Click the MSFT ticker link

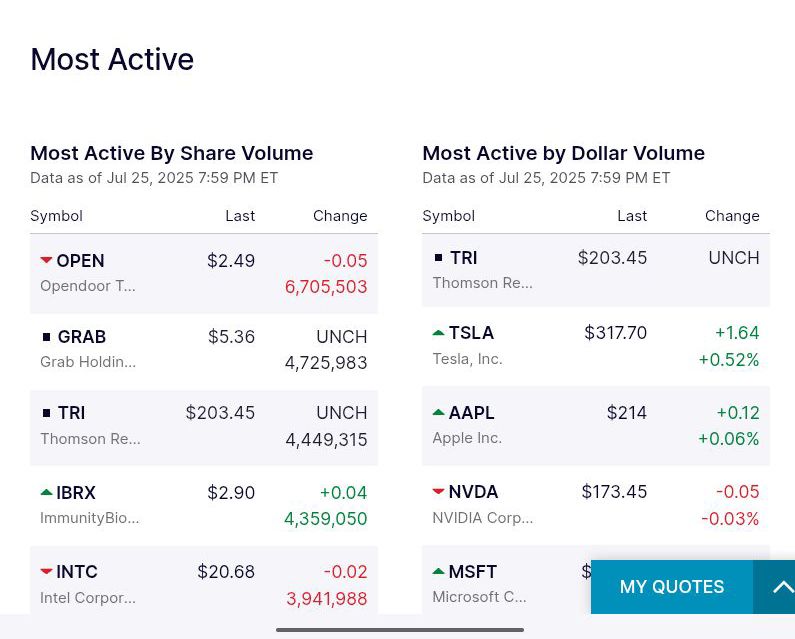click(472, 572)
